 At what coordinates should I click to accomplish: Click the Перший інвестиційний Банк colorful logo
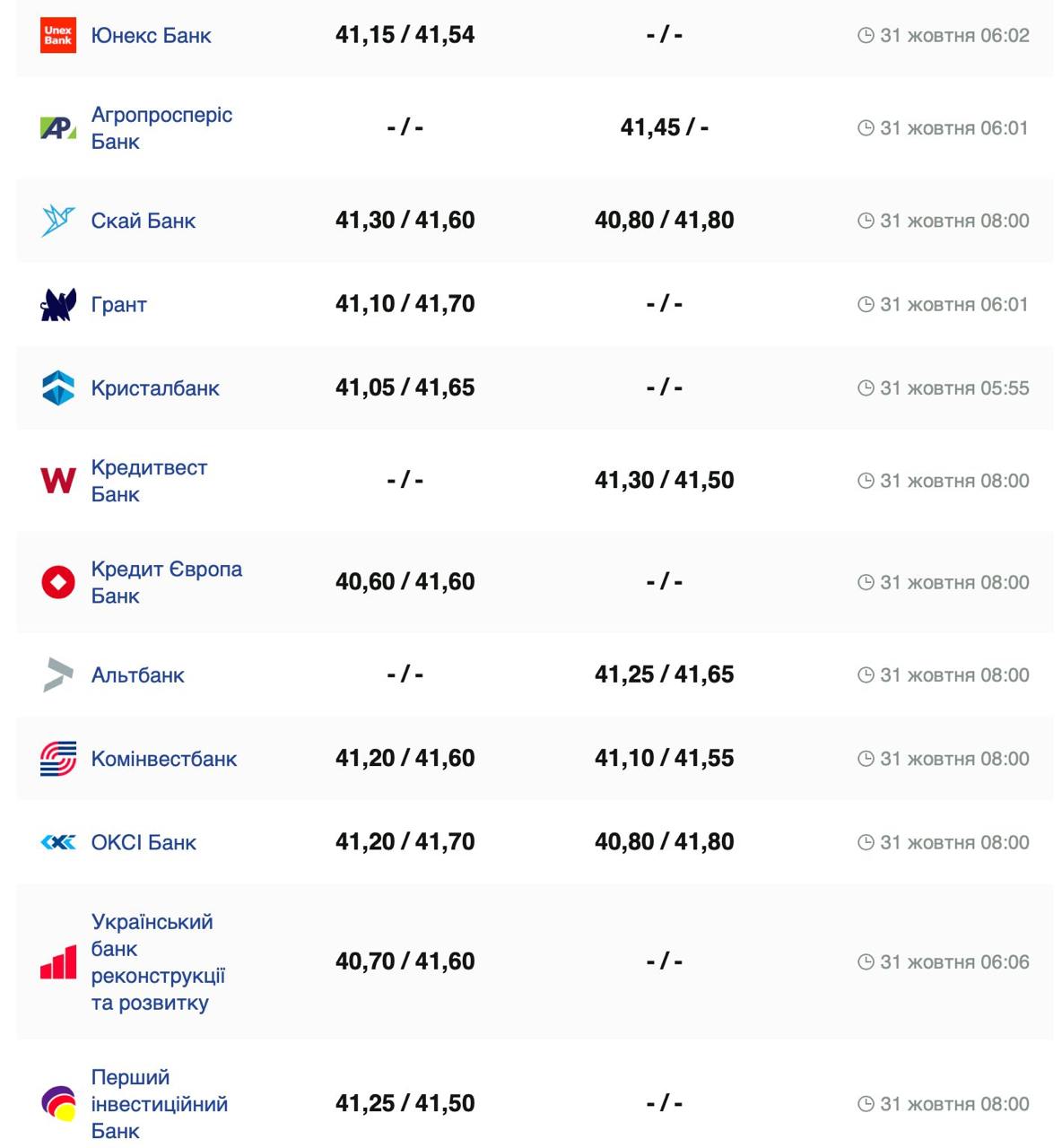coord(58,1103)
